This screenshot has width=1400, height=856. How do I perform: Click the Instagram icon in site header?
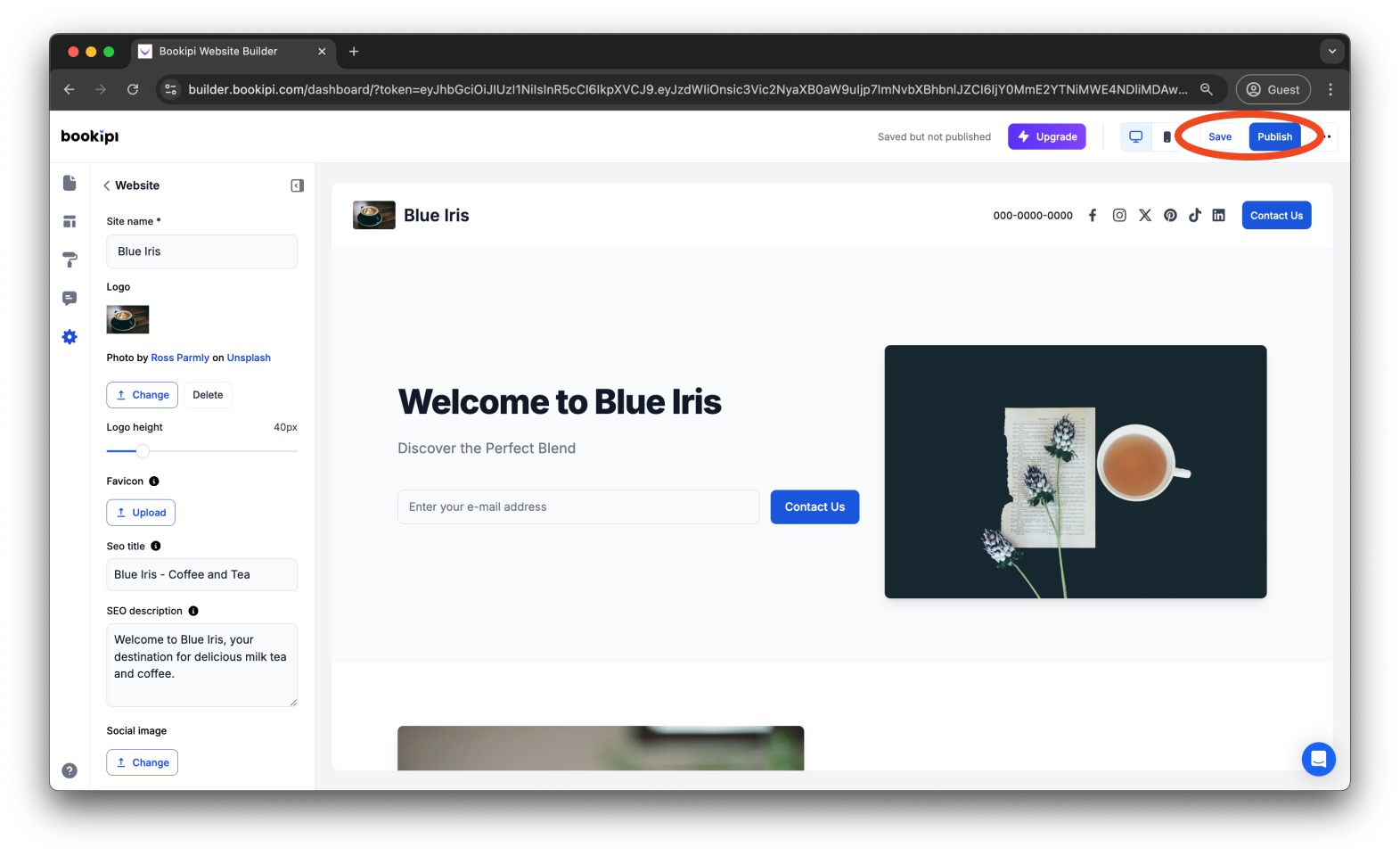click(1119, 215)
